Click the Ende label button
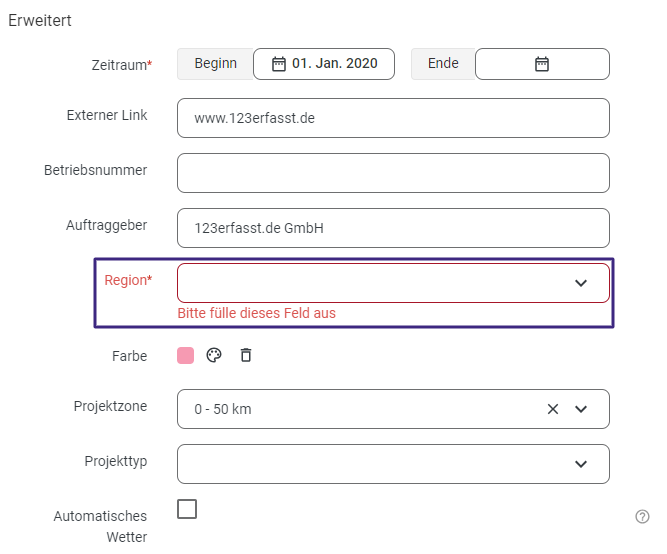Screen dimensions: 667x554 click(x=443, y=64)
